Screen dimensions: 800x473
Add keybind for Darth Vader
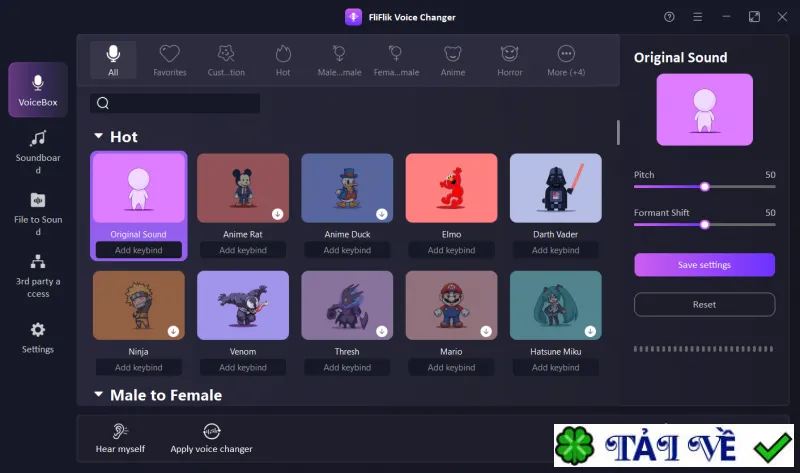pyautogui.click(x=556, y=250)
